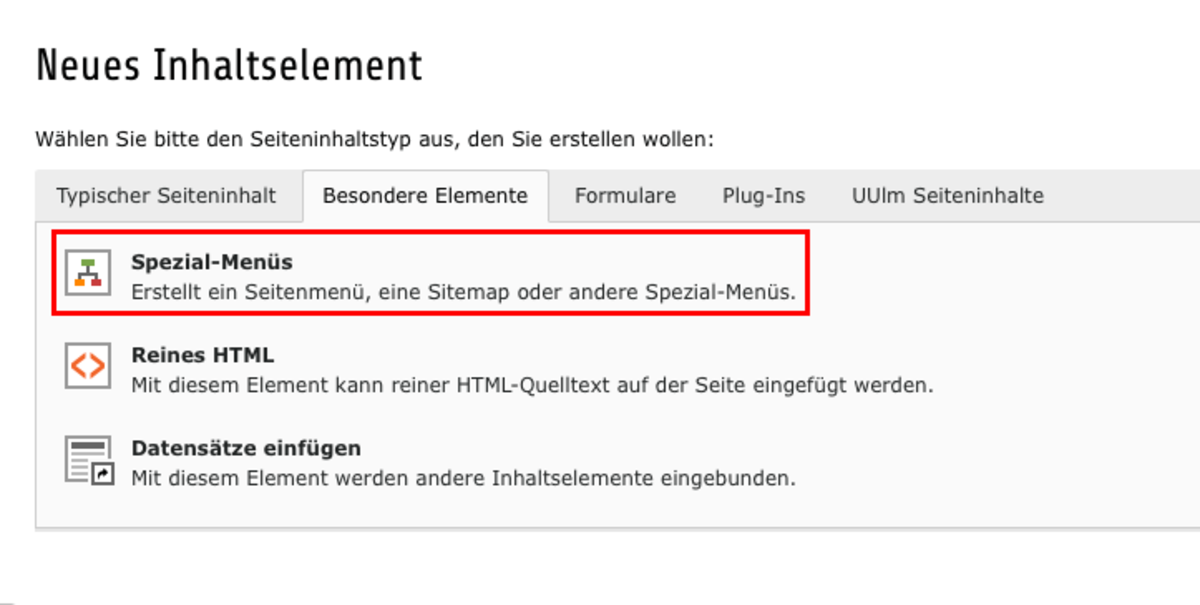Screen dimensions: 1200x605
Task: Choose the Spezial-Menüs title link
Action: [x=212, y=262]
